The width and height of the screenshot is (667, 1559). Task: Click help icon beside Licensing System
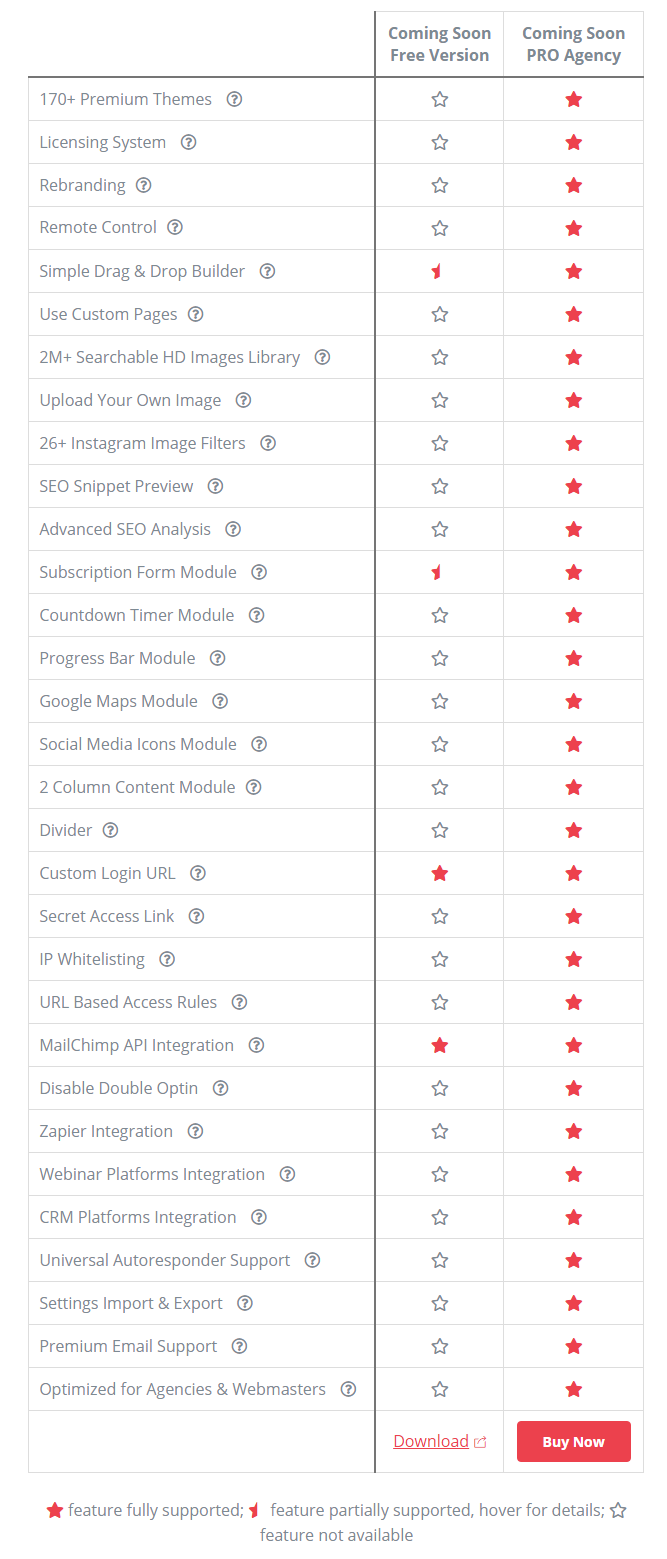coord(188,142)
